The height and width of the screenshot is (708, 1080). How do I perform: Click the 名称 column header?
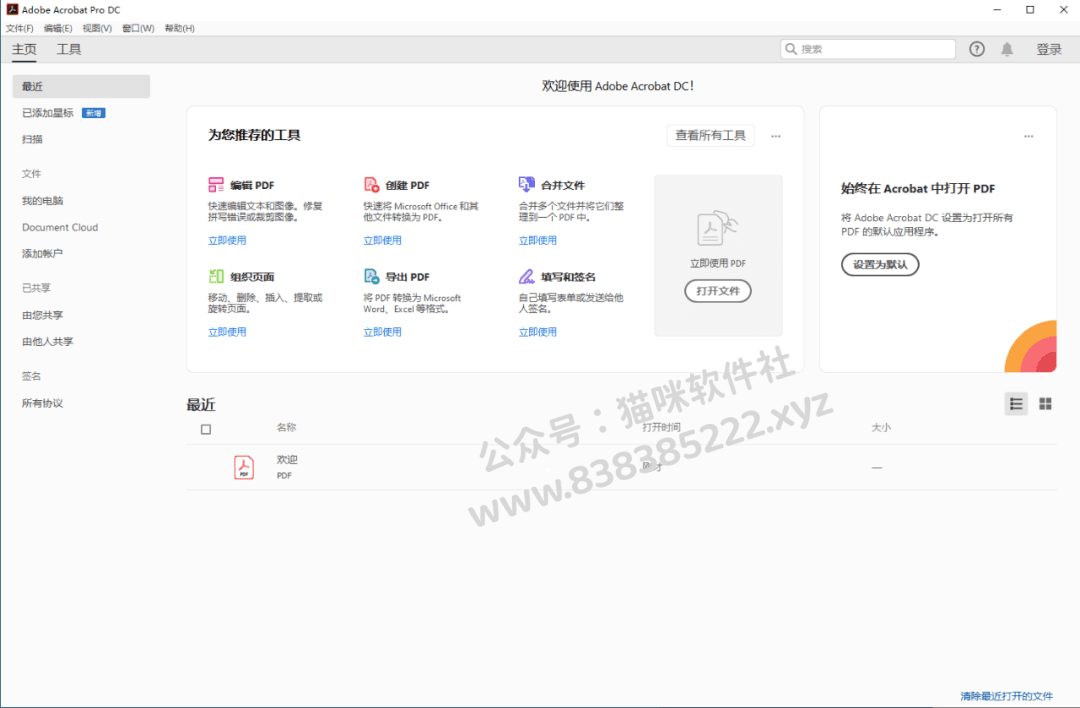[287, 428]
